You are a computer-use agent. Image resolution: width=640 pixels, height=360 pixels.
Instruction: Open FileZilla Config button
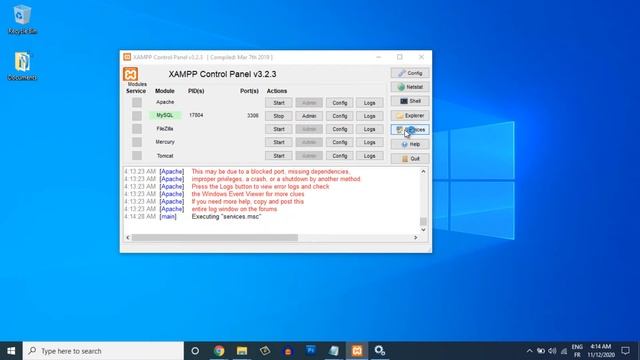(339, 129)
